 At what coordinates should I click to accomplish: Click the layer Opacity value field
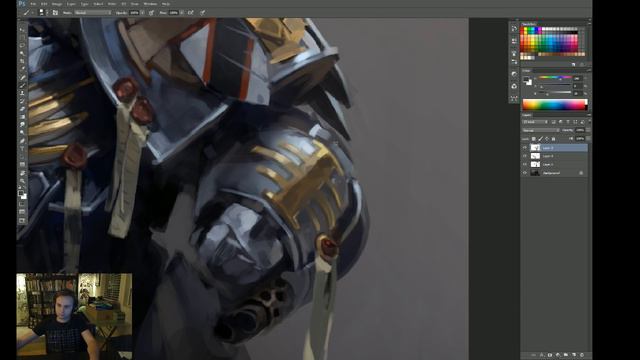[580, 130]
